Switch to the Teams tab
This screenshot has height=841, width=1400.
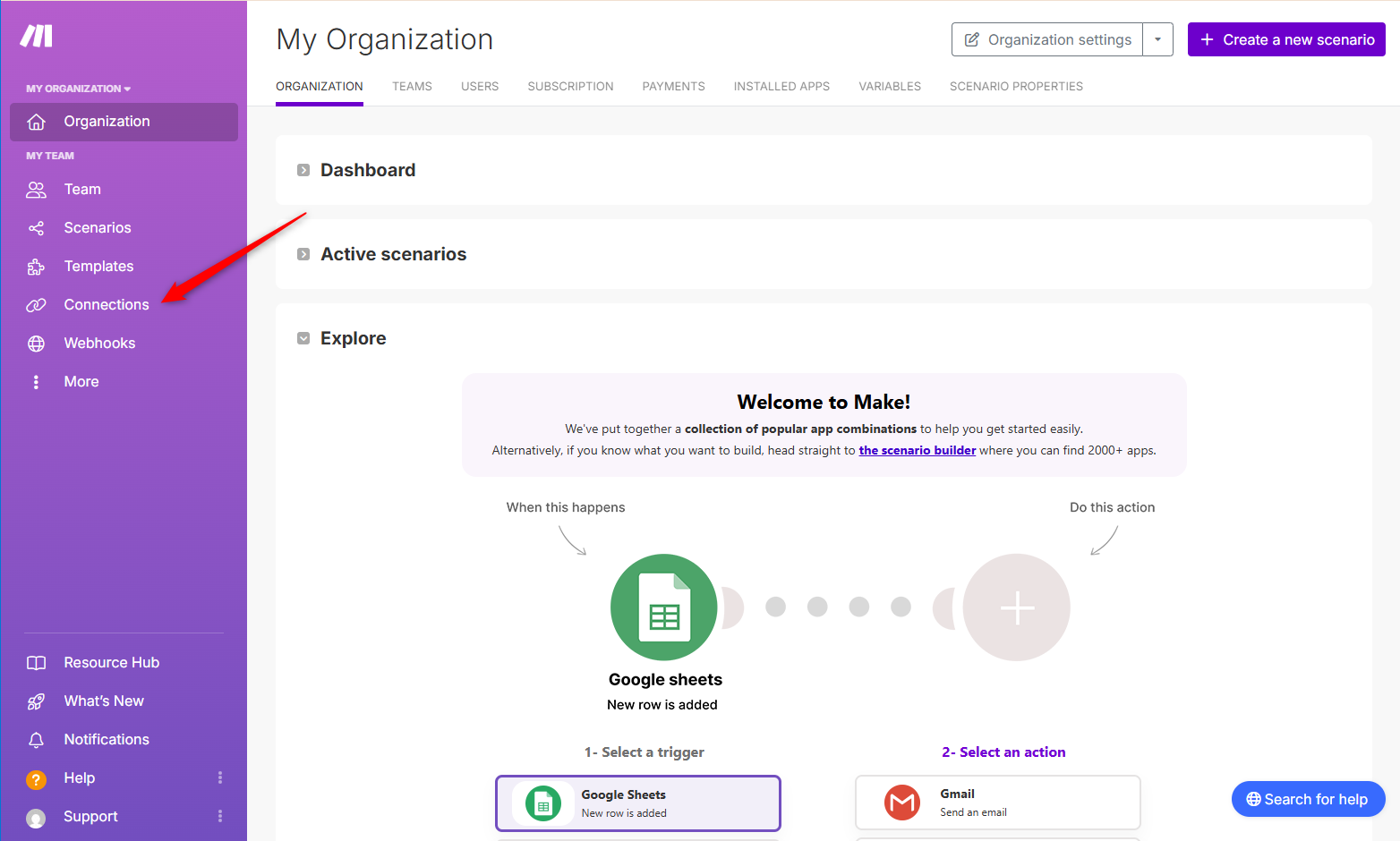pos(412,87)
